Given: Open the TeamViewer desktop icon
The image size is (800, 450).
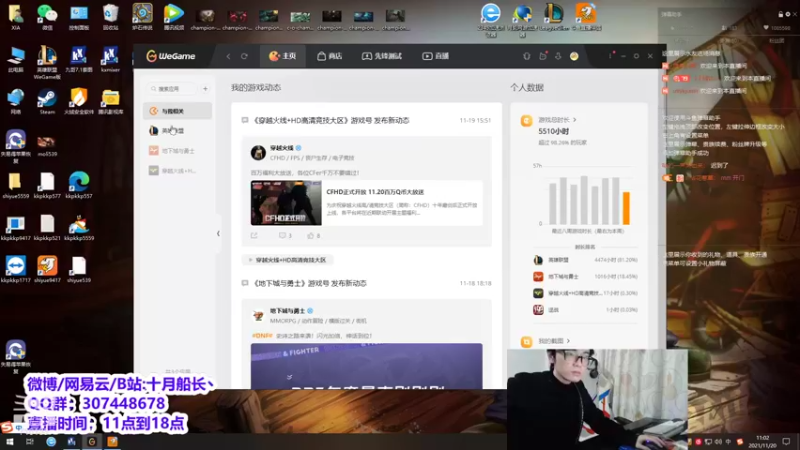Looking at the screenshot, I should pyautogui.click(x=15, y=269).
